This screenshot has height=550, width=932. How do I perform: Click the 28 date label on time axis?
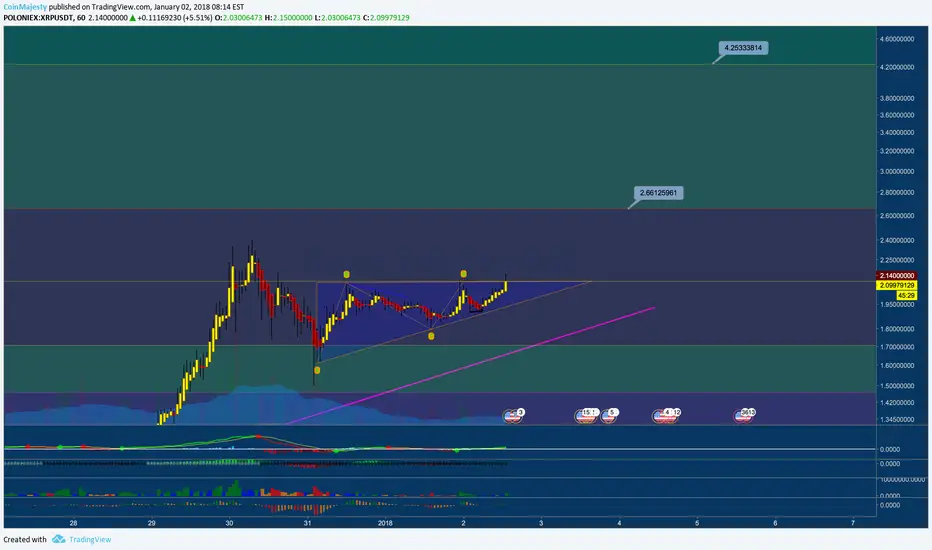(x=73, y=523)
